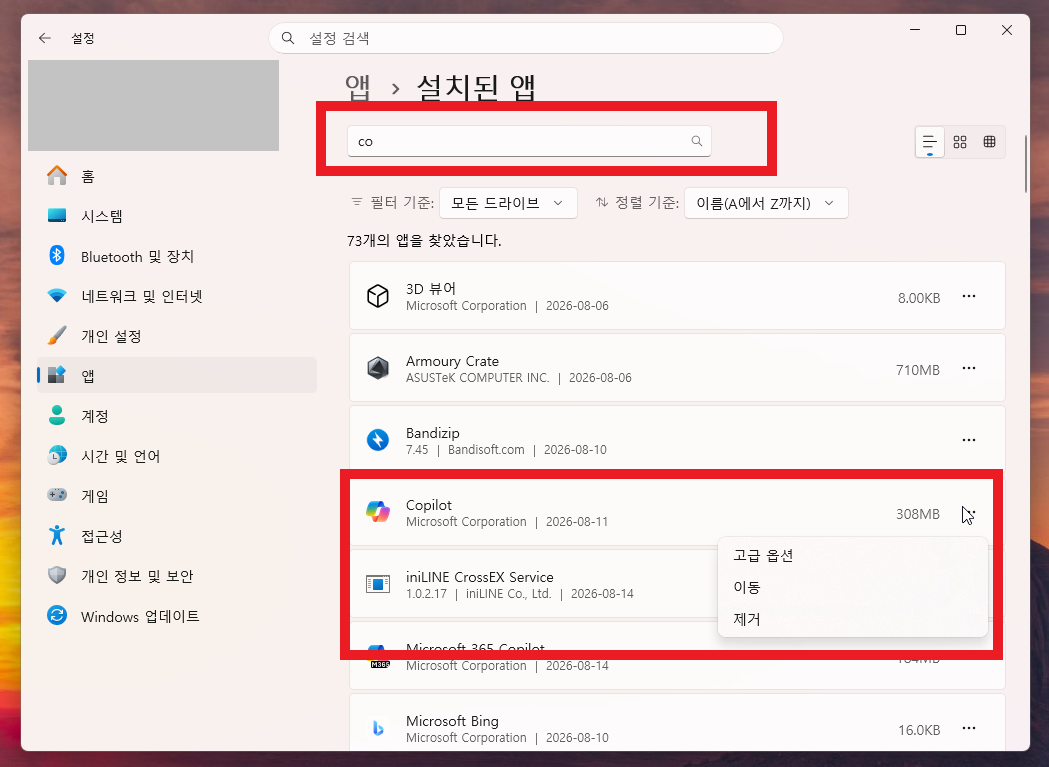Click the app search magnifier icon
The height and width of the screenshot is (767, 1049).
tap(696, 141)
